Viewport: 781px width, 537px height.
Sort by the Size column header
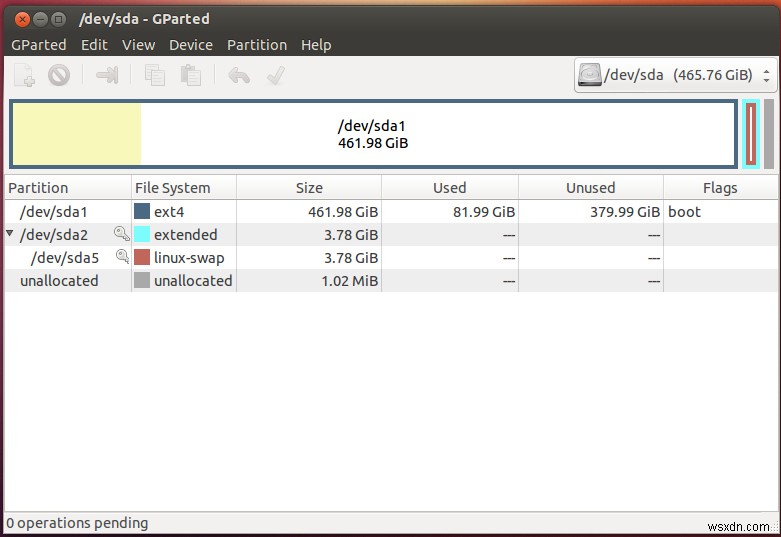coord(309,188)
